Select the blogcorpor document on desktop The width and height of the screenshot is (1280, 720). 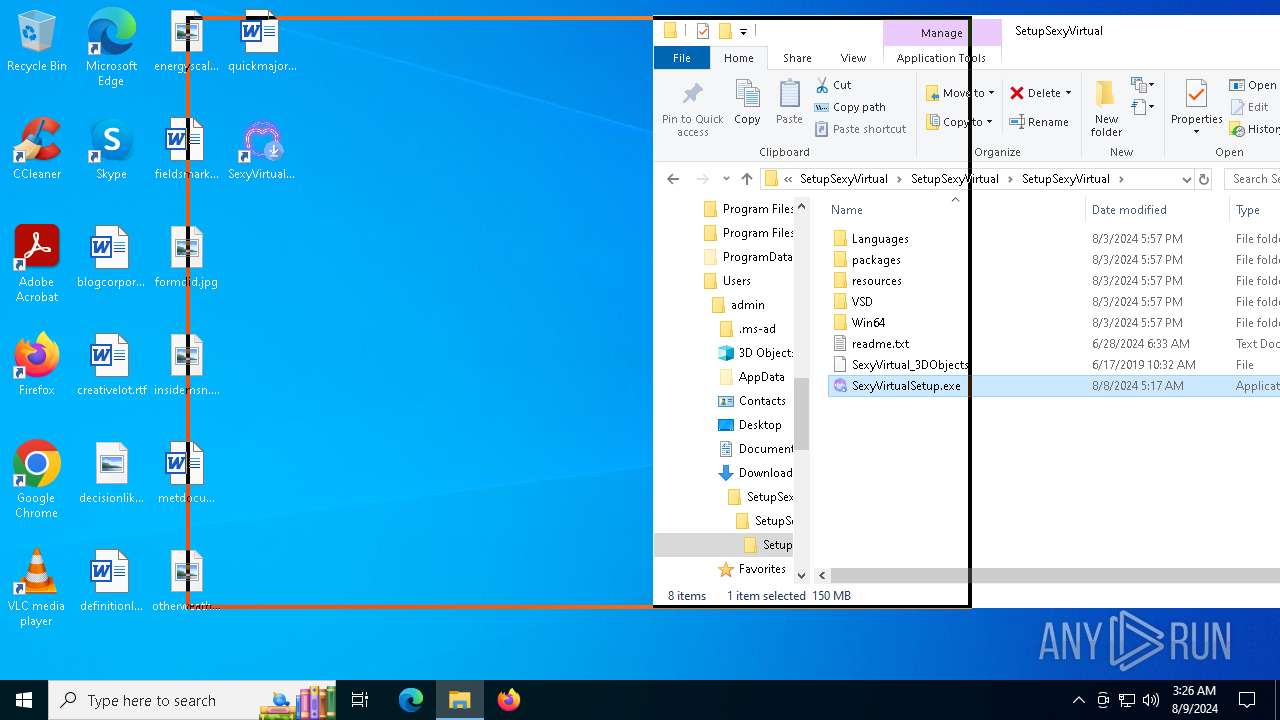[111, 256]
